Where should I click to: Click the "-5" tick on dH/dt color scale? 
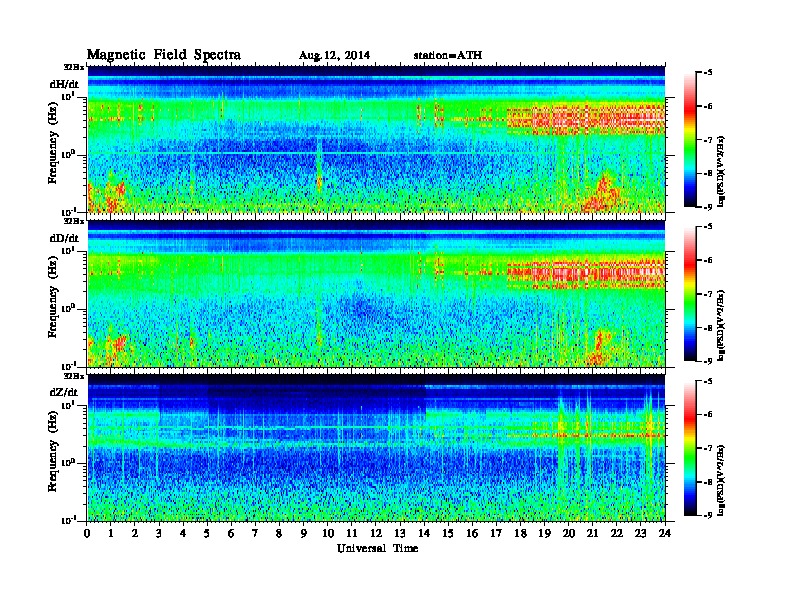(708, 73)
